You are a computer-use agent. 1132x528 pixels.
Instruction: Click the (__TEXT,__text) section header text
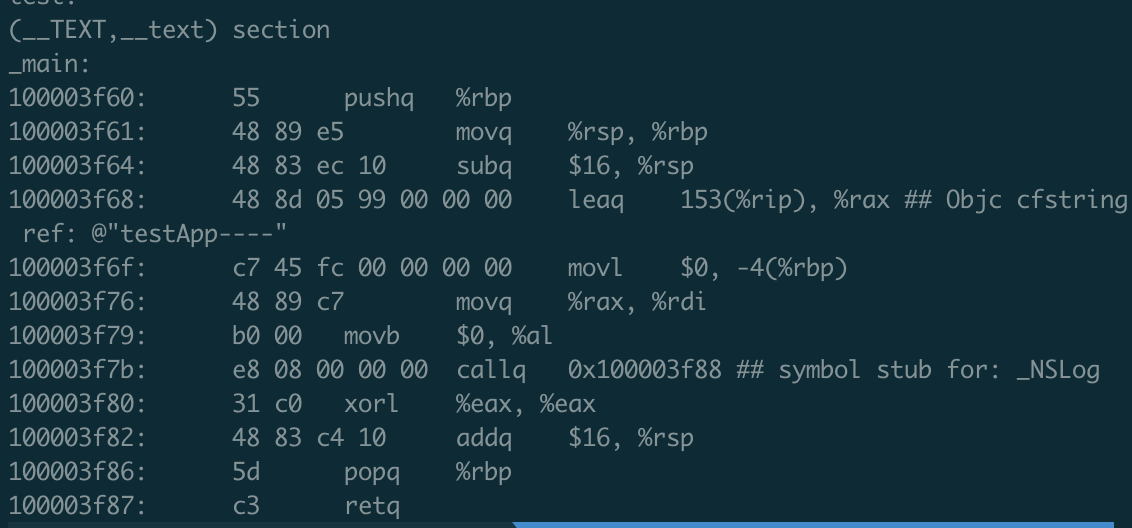point(169,30)
